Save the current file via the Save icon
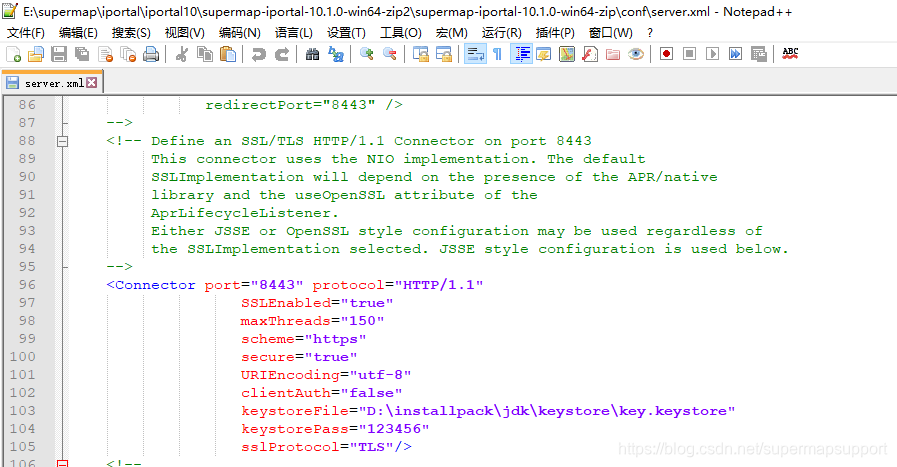The height and width of the screenshot is (467, 897). (x=59, y=54)
